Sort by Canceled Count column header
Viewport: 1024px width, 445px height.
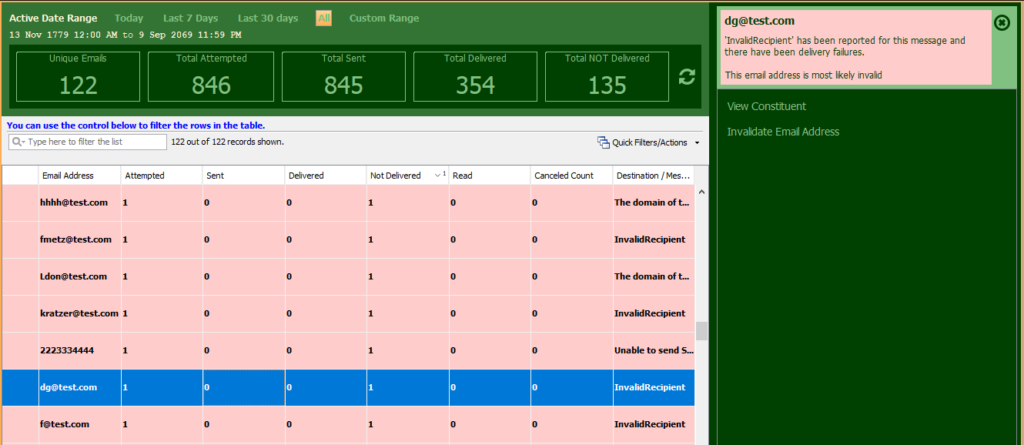571,176
